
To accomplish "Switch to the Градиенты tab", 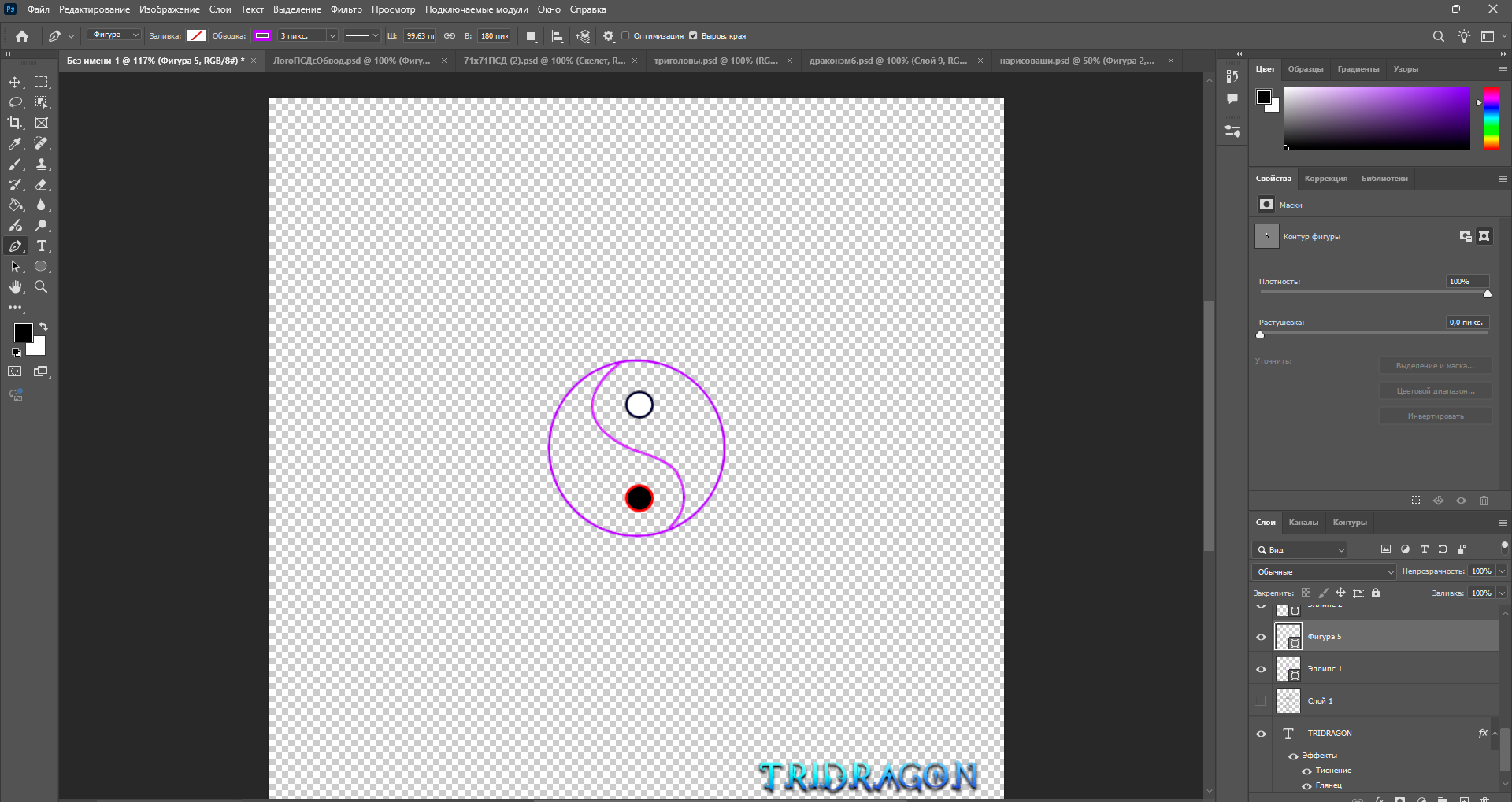I will 1358,68.
